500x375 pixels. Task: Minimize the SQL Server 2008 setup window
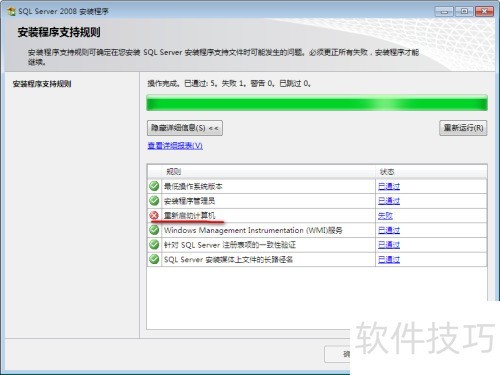pos(444,12)
